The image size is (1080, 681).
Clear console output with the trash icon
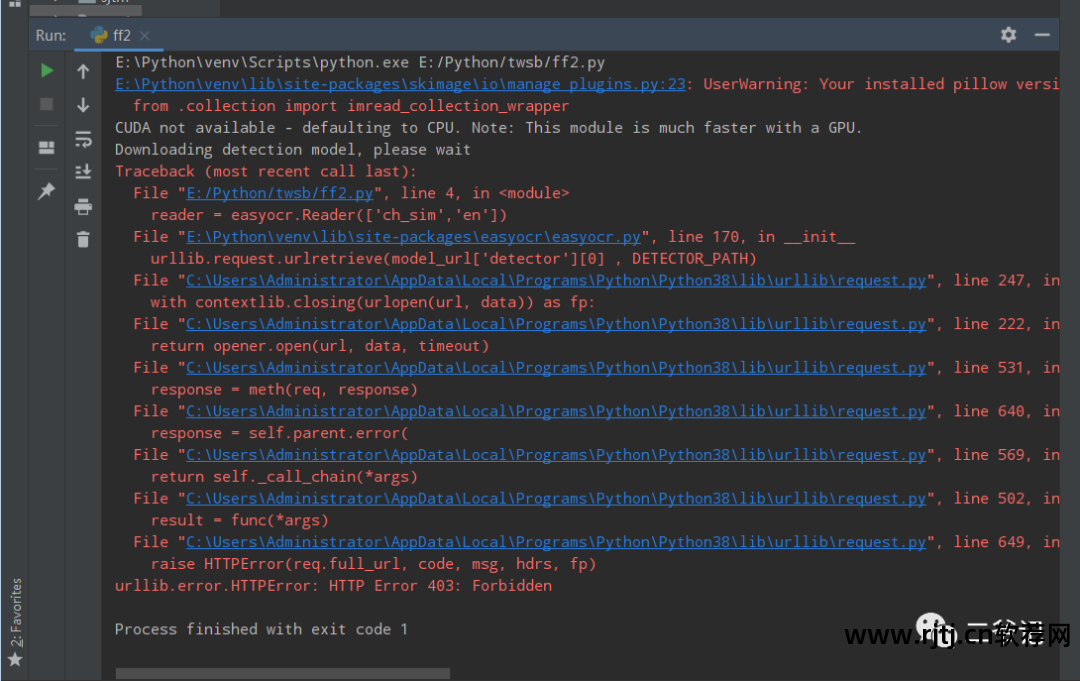click(83, 239)
